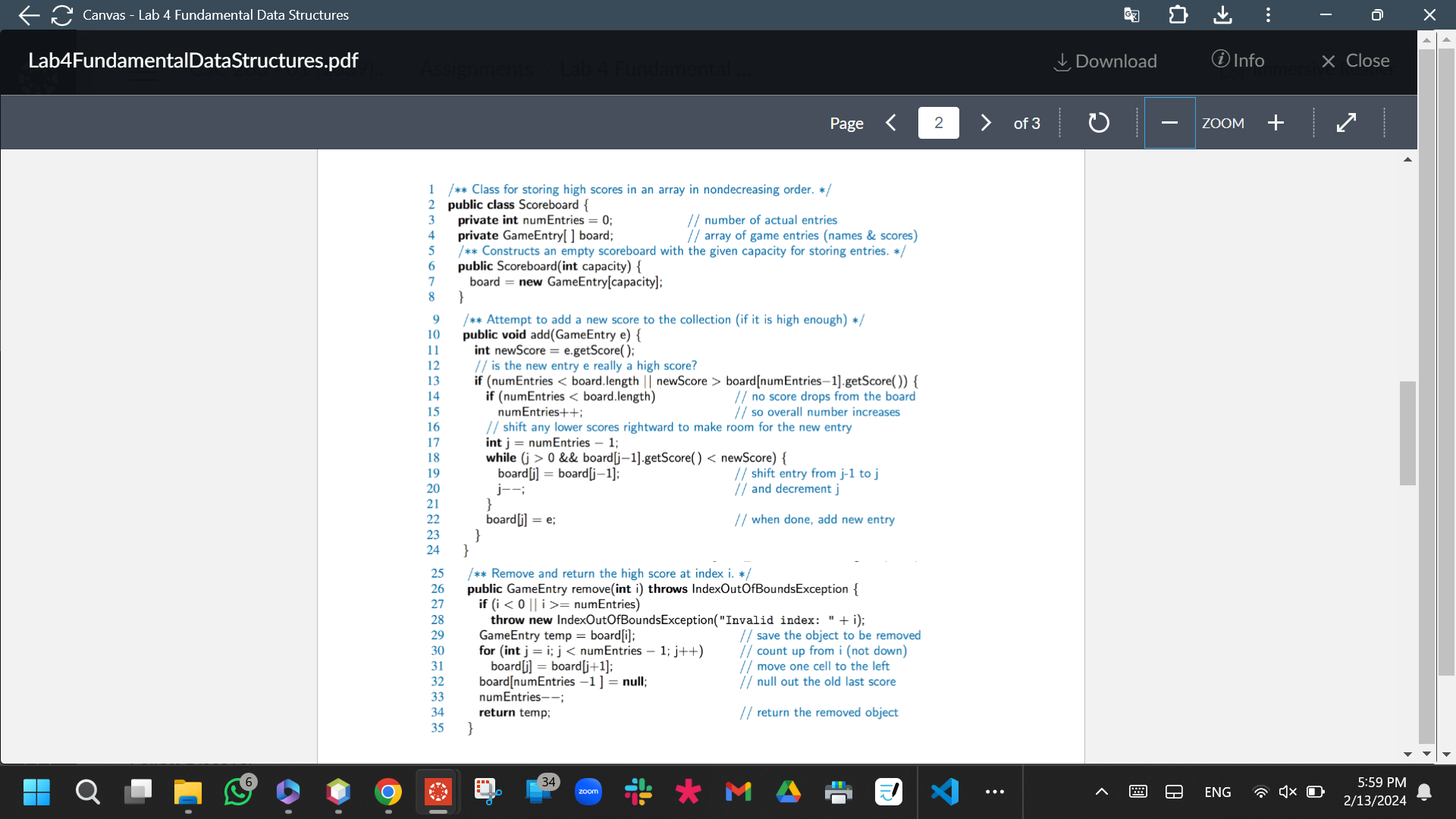Open notification center via the clock
Screen dimensions: 1456x819
[1374, 791]
